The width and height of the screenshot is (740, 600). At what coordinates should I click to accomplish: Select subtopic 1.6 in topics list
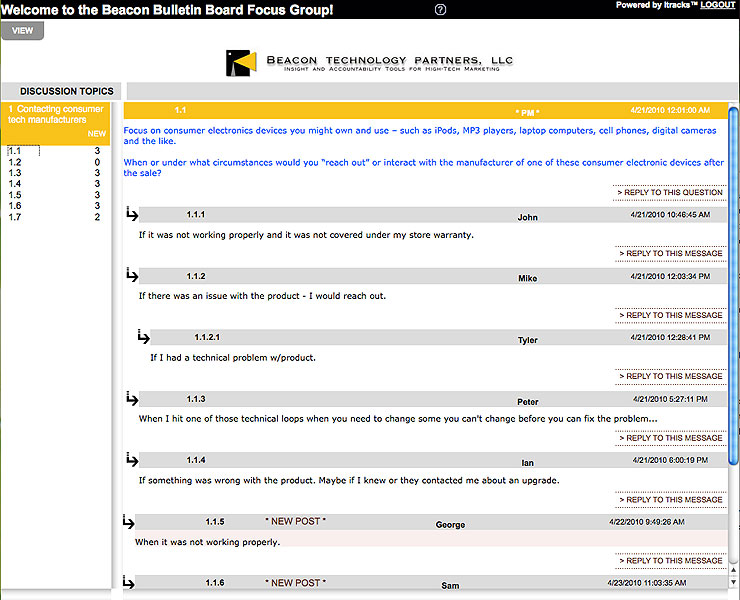15,206
